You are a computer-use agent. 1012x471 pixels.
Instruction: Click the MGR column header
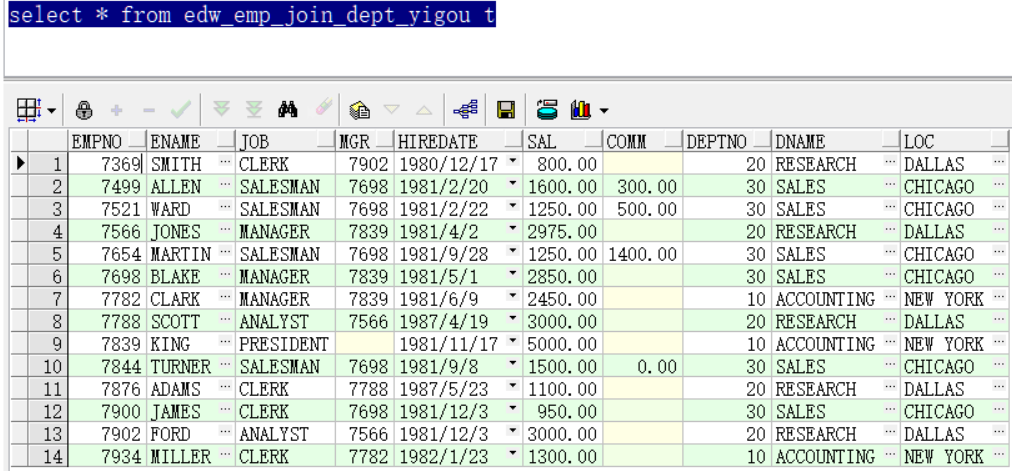365,141
